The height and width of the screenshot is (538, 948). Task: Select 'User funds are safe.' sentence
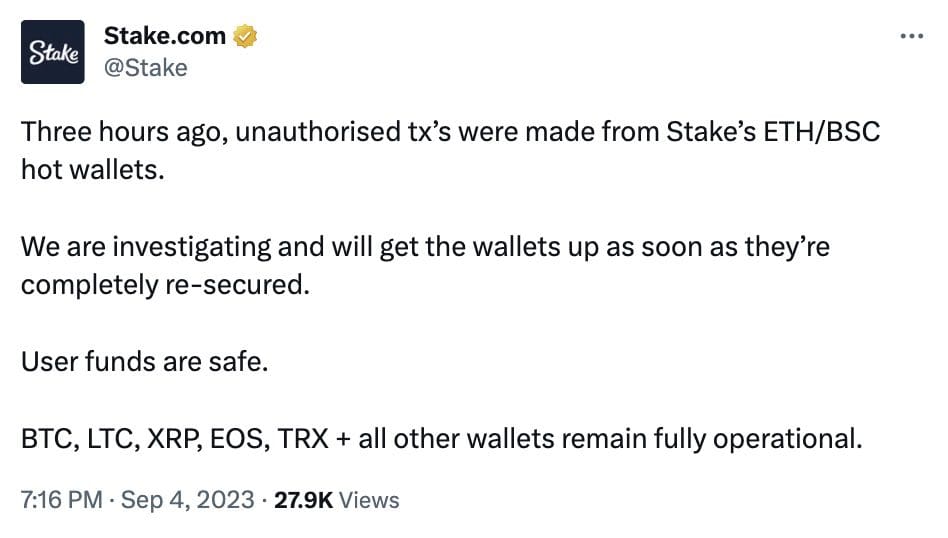[144, 361]
